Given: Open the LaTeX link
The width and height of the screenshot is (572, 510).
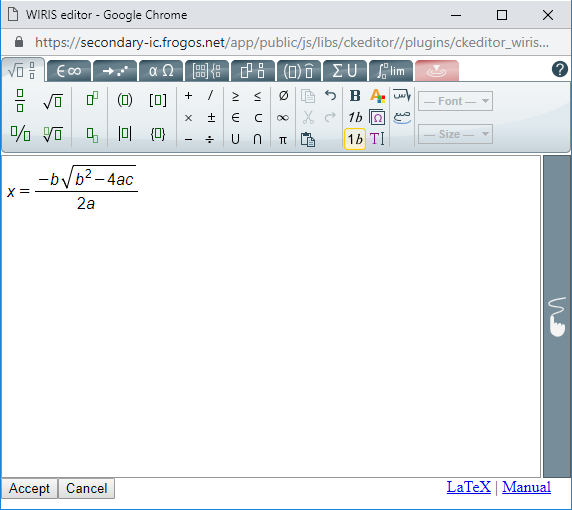Looking at the screenshot, I should coord(469,487).
